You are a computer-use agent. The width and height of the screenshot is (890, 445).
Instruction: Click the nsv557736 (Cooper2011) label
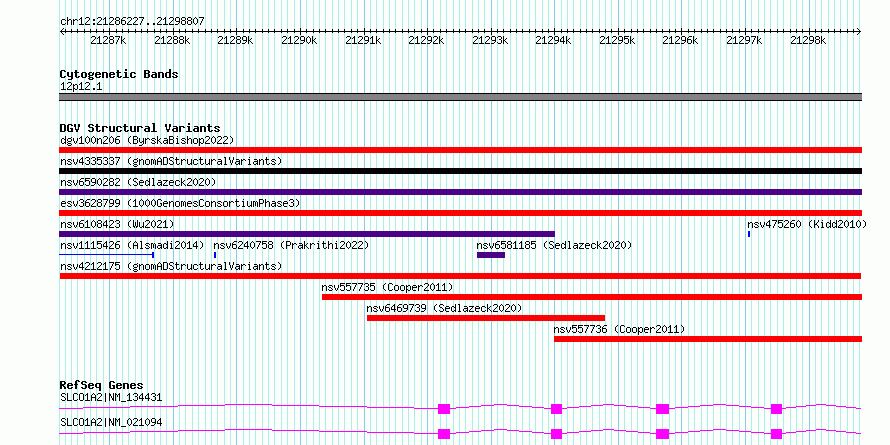(619, 329)
